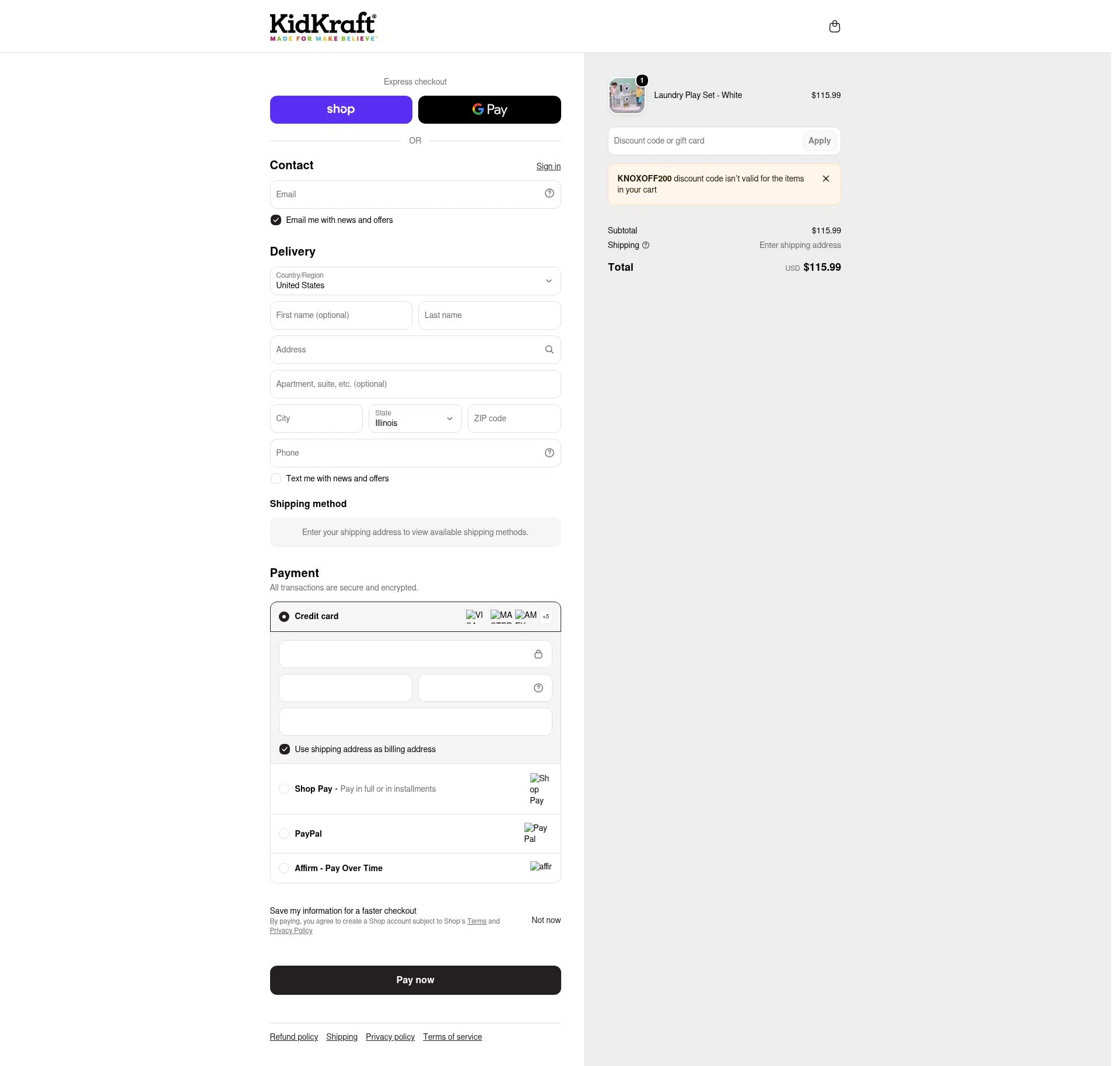Click the Discount code or gift card field
Screen dimensions: 1120x1066
(x=705, y=141)
